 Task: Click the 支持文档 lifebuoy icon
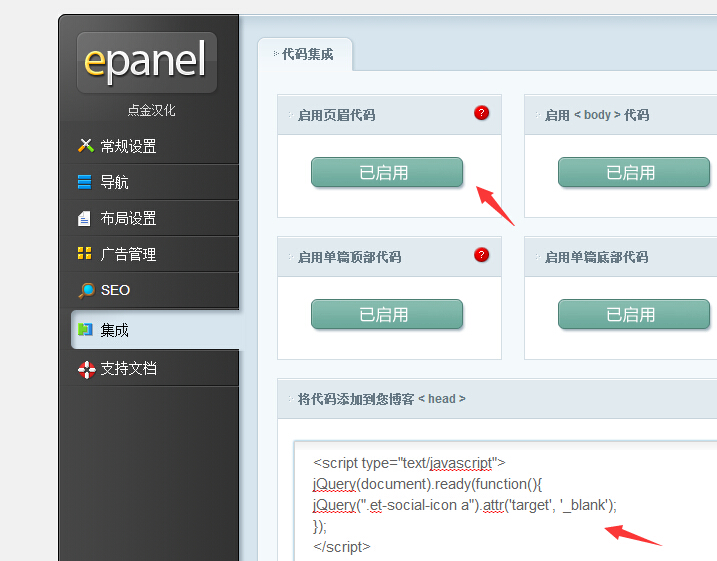[86, 369]
